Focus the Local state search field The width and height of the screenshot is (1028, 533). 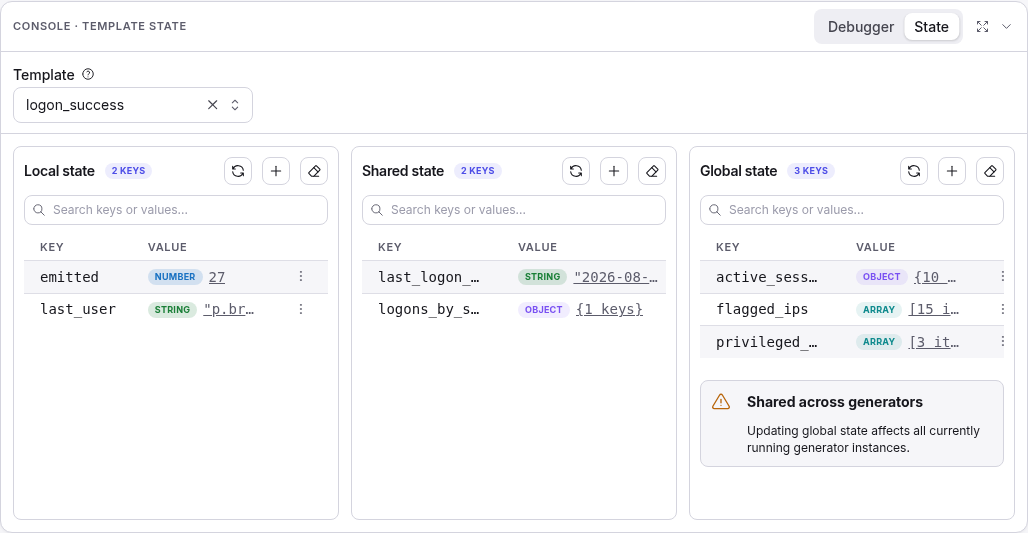[x=176, y=210]
